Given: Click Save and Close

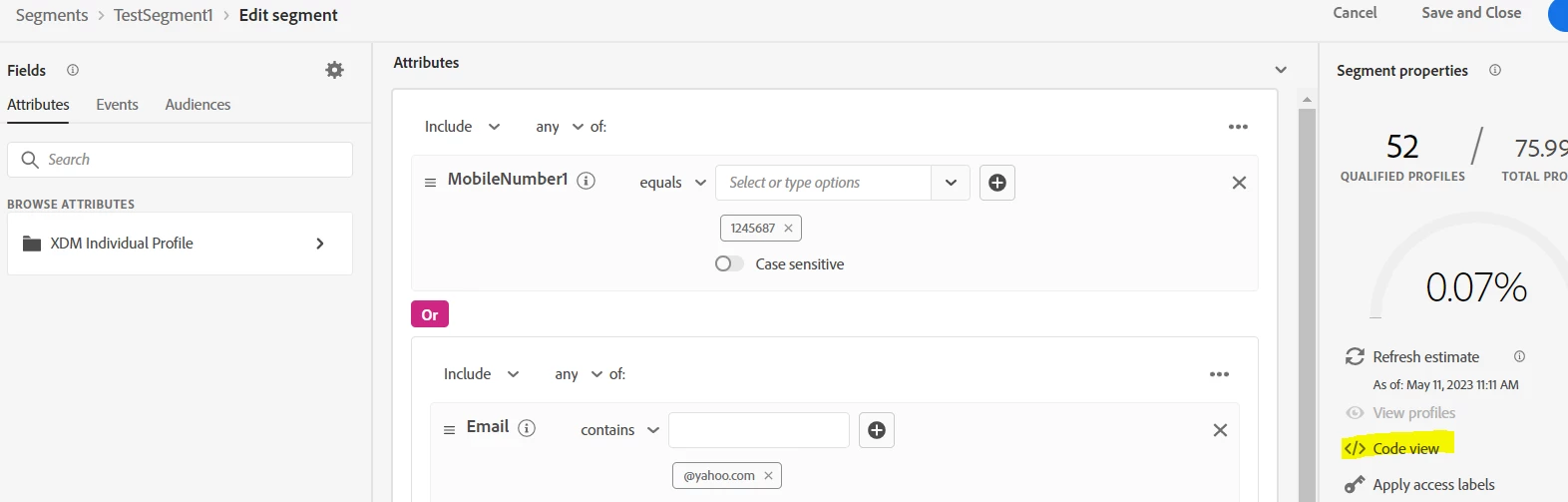Looking at the screenshot, I should click(x=1471, y=13).
